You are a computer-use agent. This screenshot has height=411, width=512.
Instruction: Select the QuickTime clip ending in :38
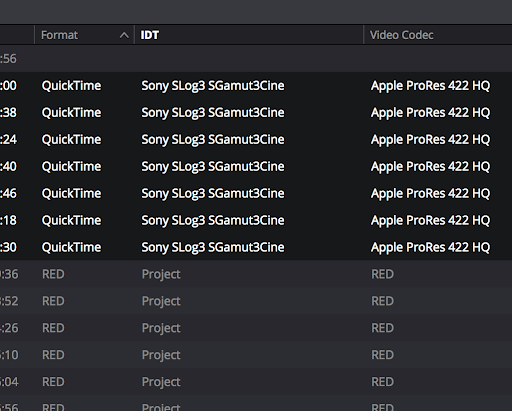pos(256,113)
